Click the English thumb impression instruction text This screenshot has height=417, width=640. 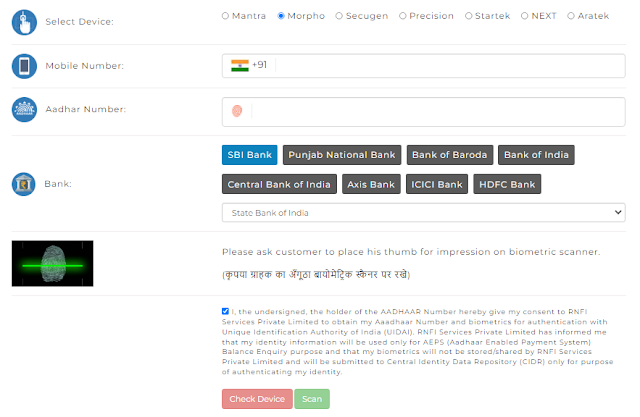tap(411, 252)
